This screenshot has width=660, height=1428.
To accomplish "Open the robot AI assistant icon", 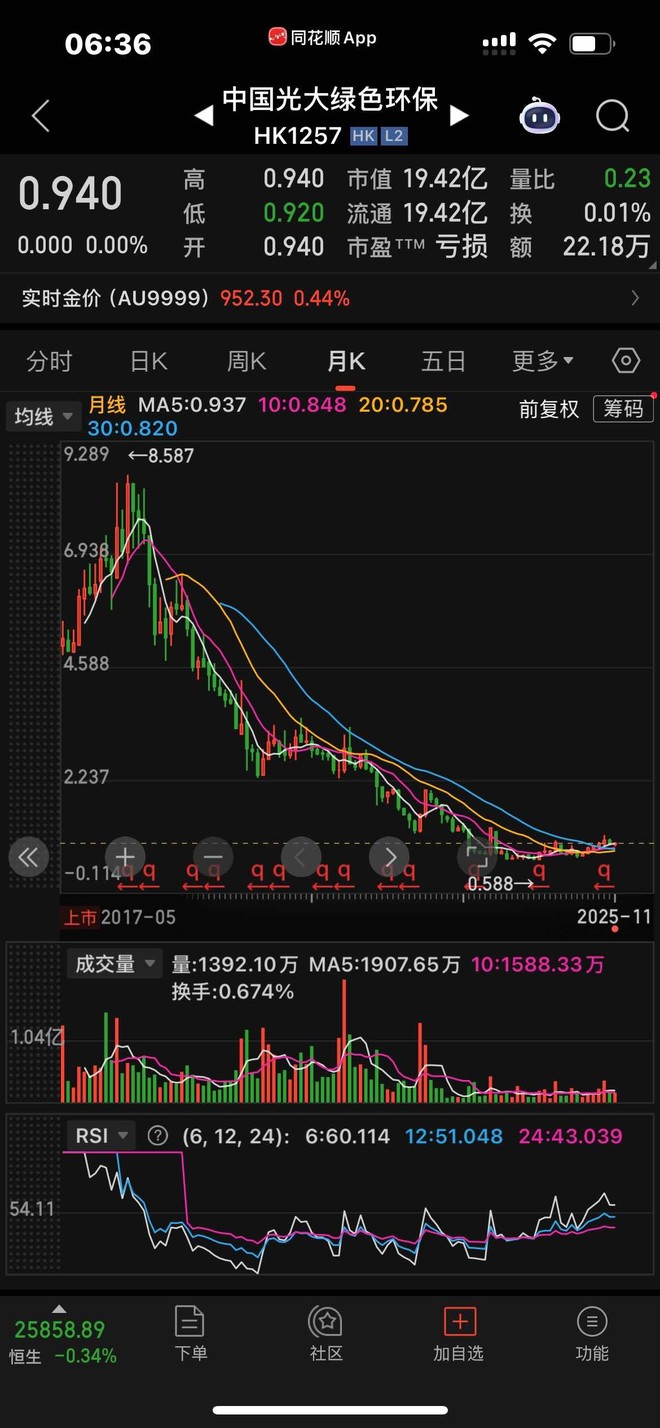I will click(x=539, y=116).
